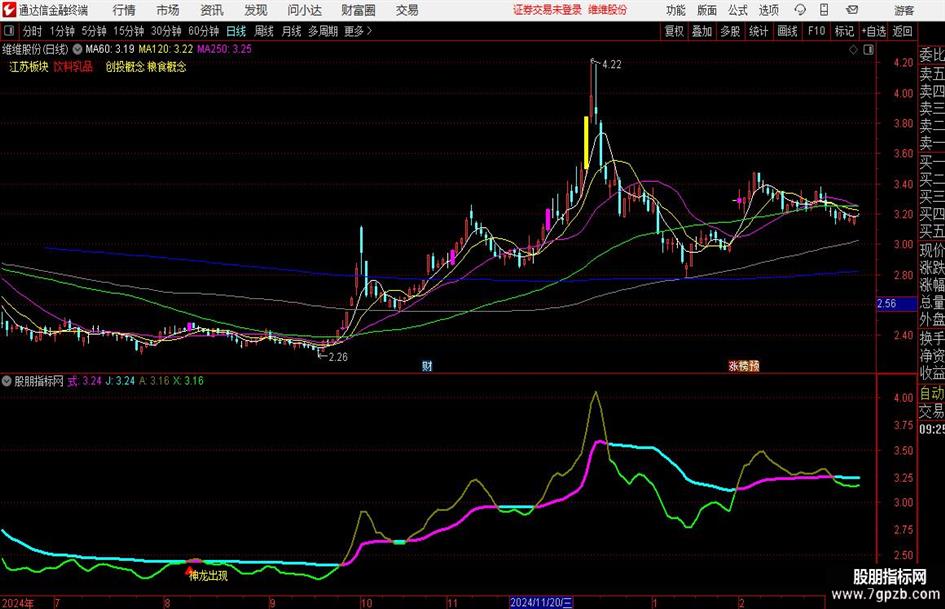The width and height of the screenshot is (945, 609).
Task: Click the 标记 mark button
Action: click(844, 31)
